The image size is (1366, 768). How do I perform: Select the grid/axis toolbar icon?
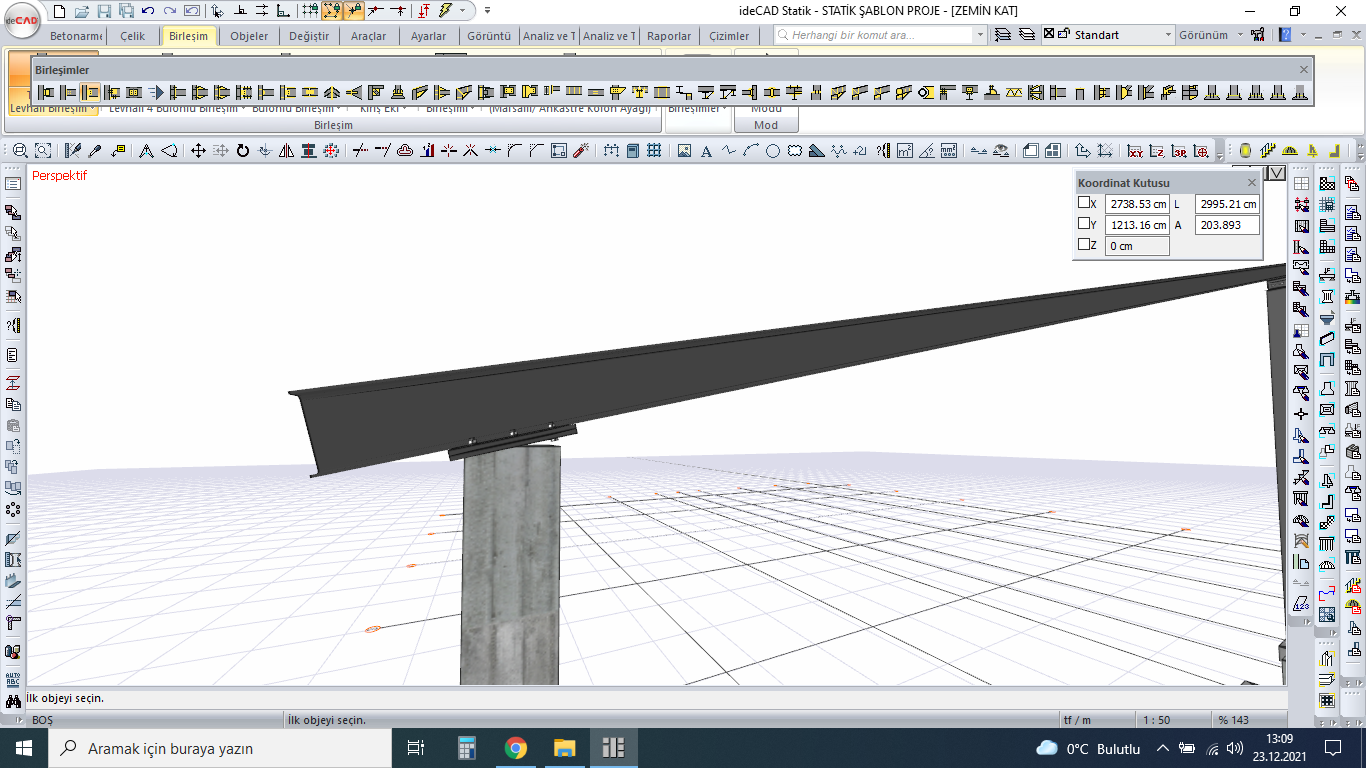[x=655, y=151]
